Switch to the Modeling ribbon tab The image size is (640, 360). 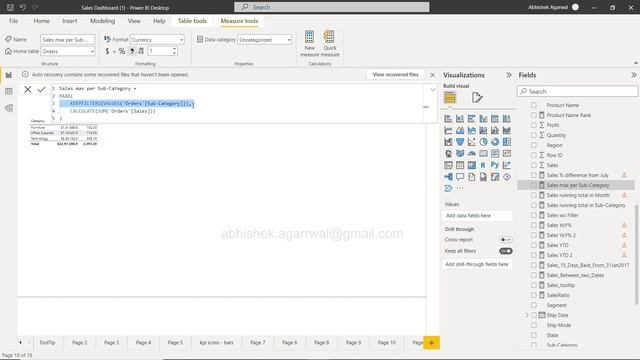(x=102, y=21)
